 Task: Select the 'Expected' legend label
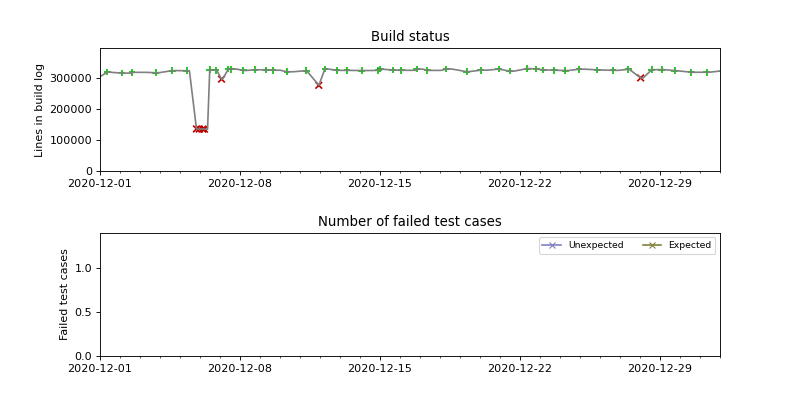690,245
